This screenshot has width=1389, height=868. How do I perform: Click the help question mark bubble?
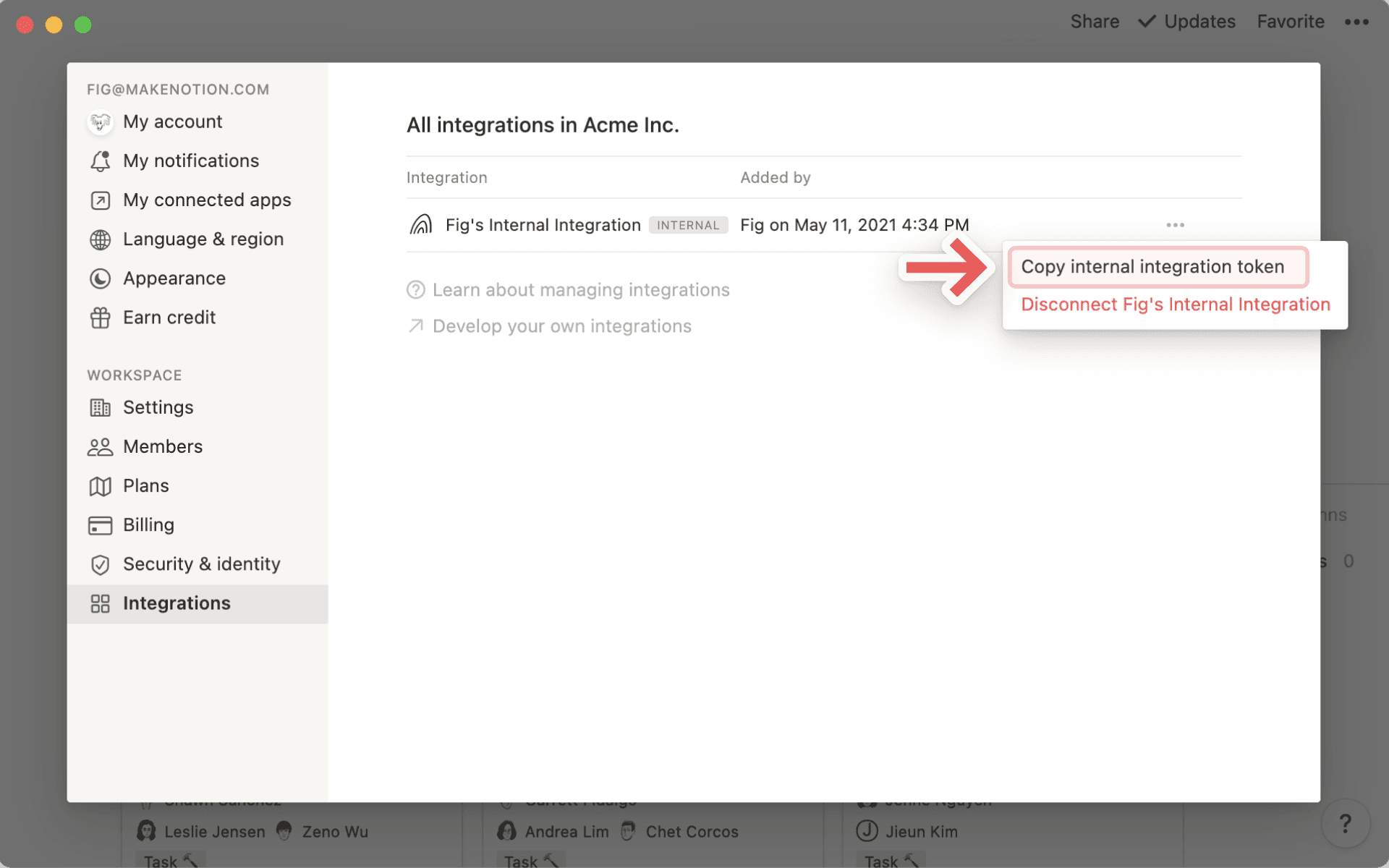click(1346, 823)
